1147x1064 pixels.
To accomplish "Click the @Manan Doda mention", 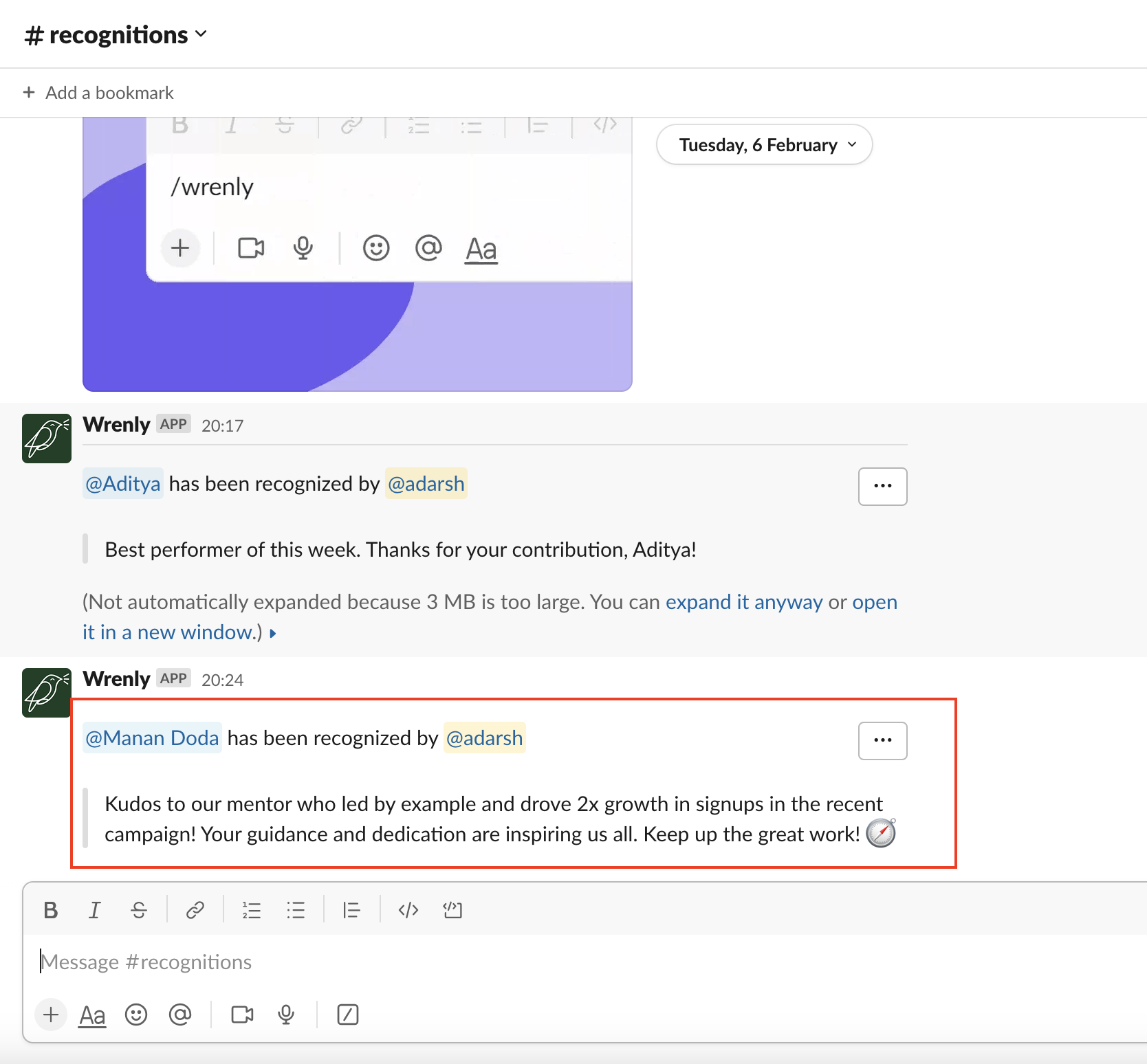I will tap(152, 738).
